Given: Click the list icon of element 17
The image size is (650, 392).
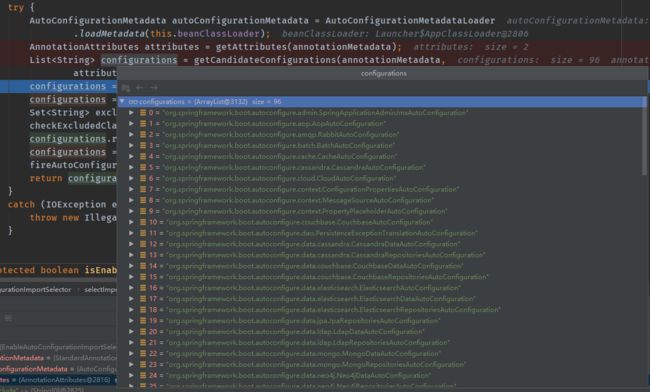Looking at the screenshot, I should [x=143, y=299].
